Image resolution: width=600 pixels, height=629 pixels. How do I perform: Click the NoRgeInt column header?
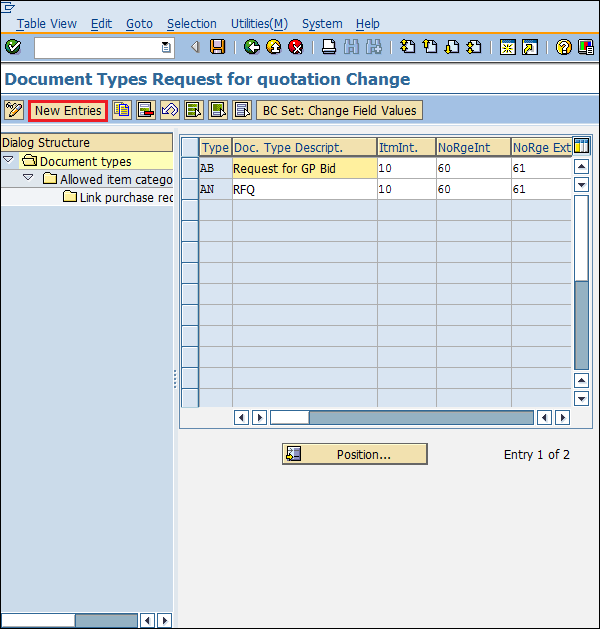(x=473, y=147)
